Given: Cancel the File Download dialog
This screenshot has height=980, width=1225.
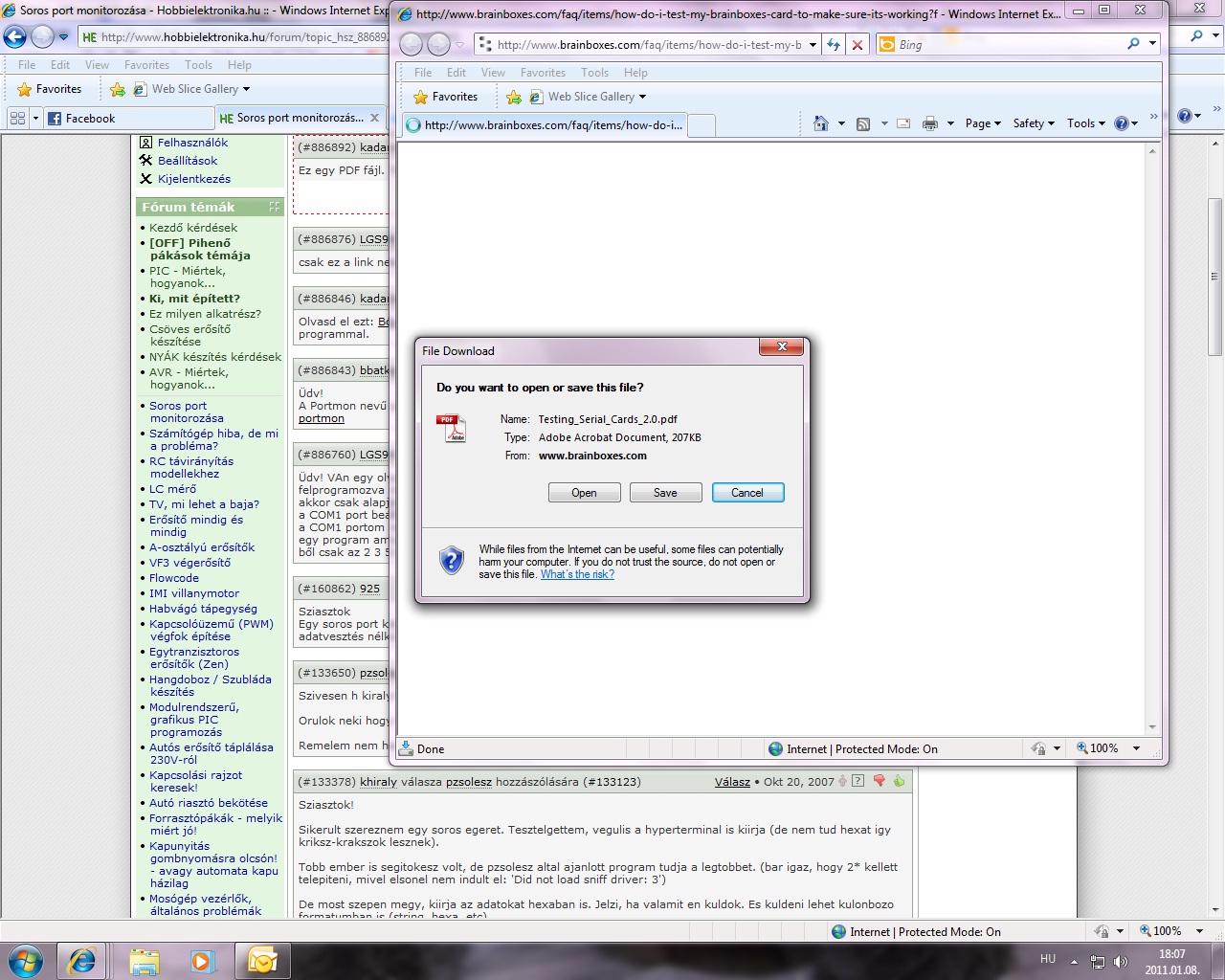Looking at the screenshot, I should coord(747,493).
